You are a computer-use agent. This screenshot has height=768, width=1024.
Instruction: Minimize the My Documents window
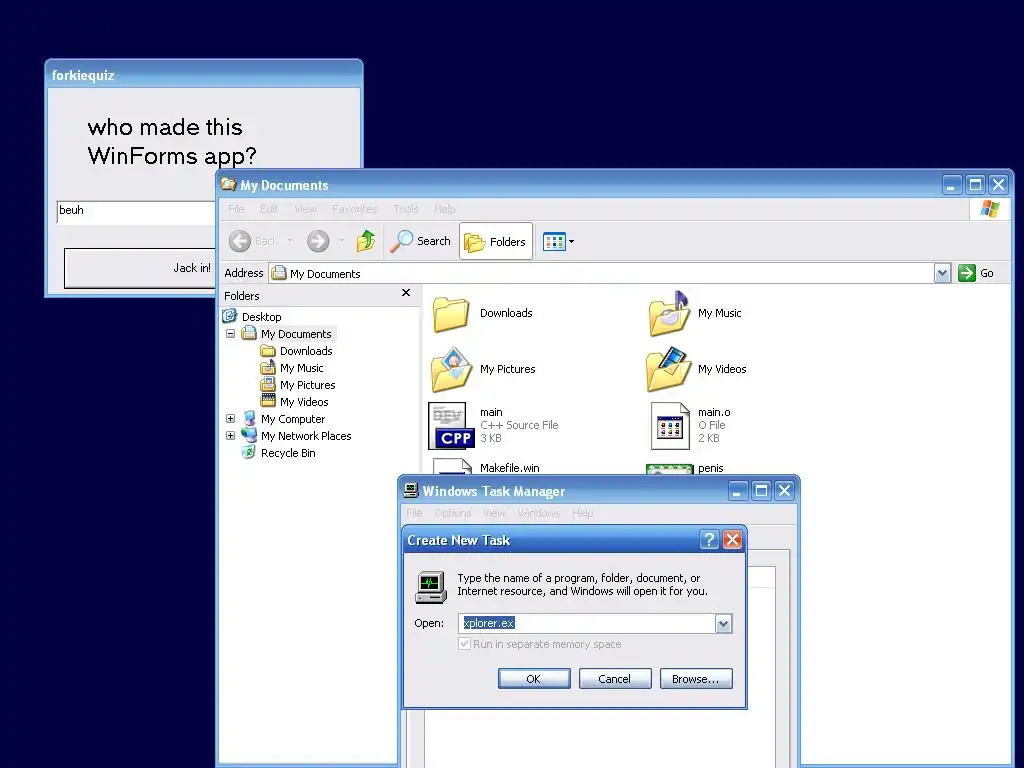pos(952,185)
